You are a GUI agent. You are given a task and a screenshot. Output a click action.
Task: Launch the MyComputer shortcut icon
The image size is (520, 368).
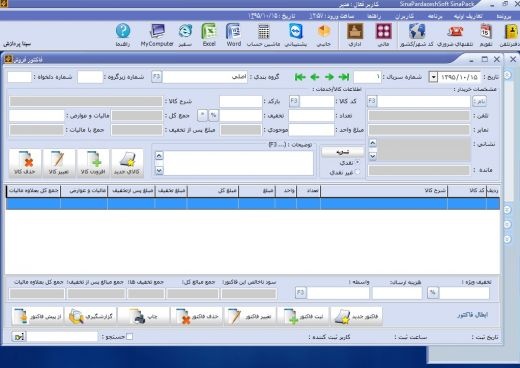tap(157, 35)
